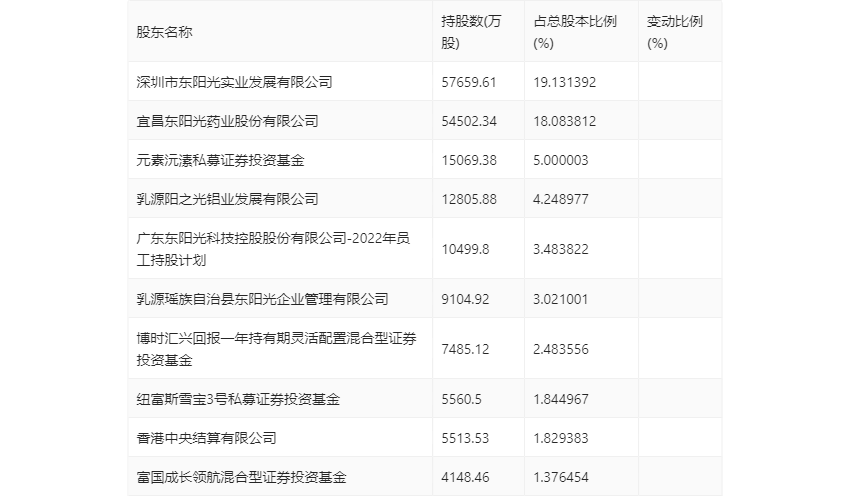Select 深圳市东阳光实业发展有限公司 shareholder name
The height and width of the screenshot is (496, 850).
click(234, 82)
